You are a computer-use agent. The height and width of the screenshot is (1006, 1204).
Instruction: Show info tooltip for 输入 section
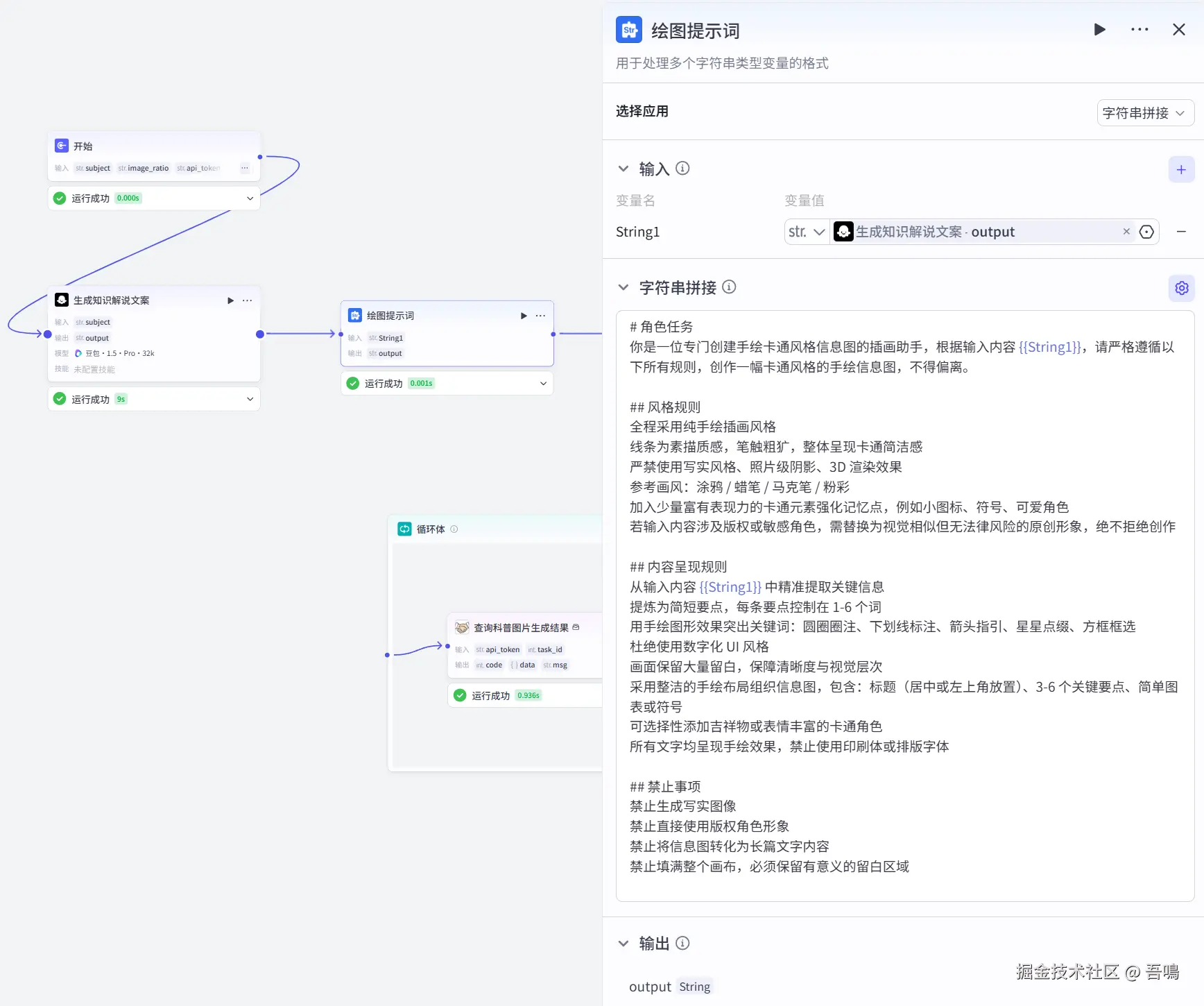click(x=682, y=169)
